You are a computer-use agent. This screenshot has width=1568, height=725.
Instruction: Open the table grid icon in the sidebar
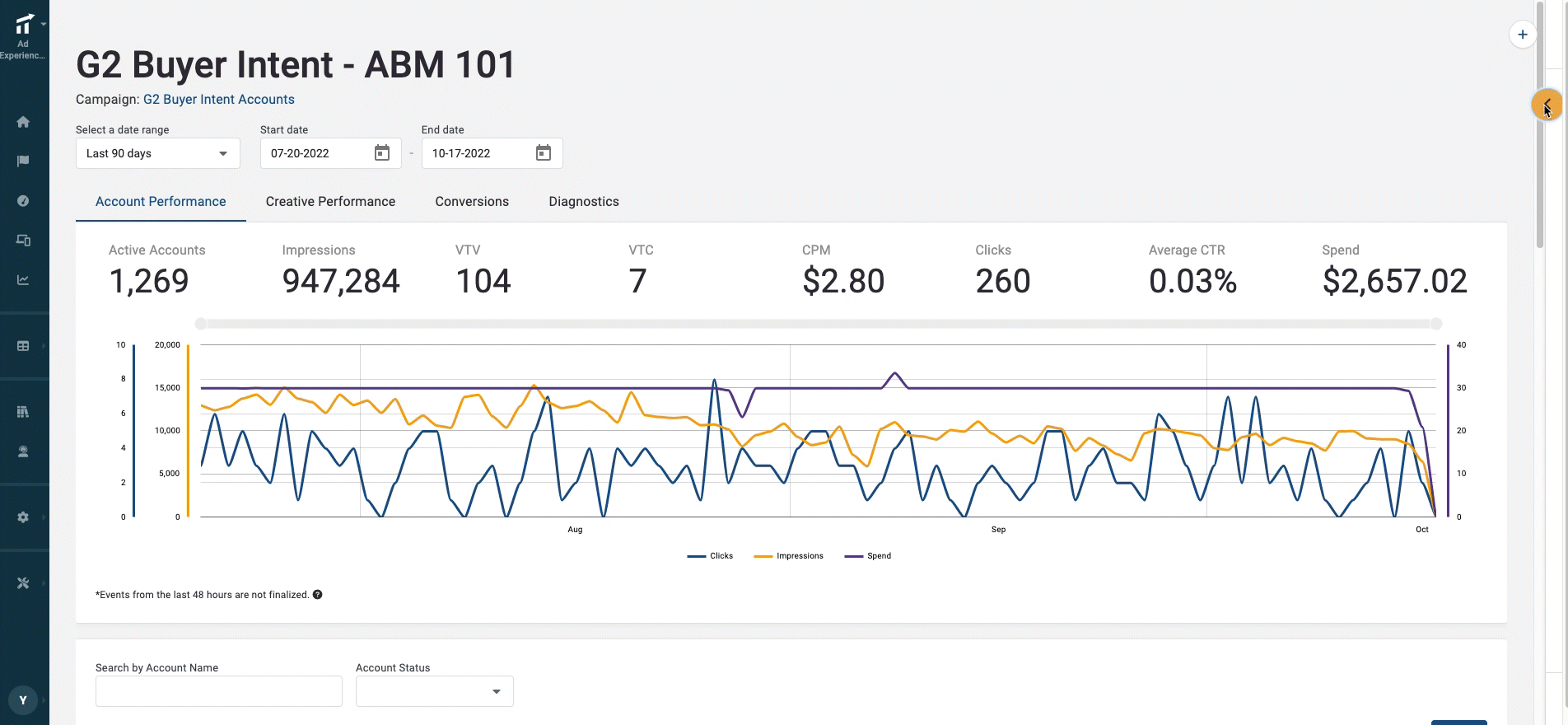point(23,346)
